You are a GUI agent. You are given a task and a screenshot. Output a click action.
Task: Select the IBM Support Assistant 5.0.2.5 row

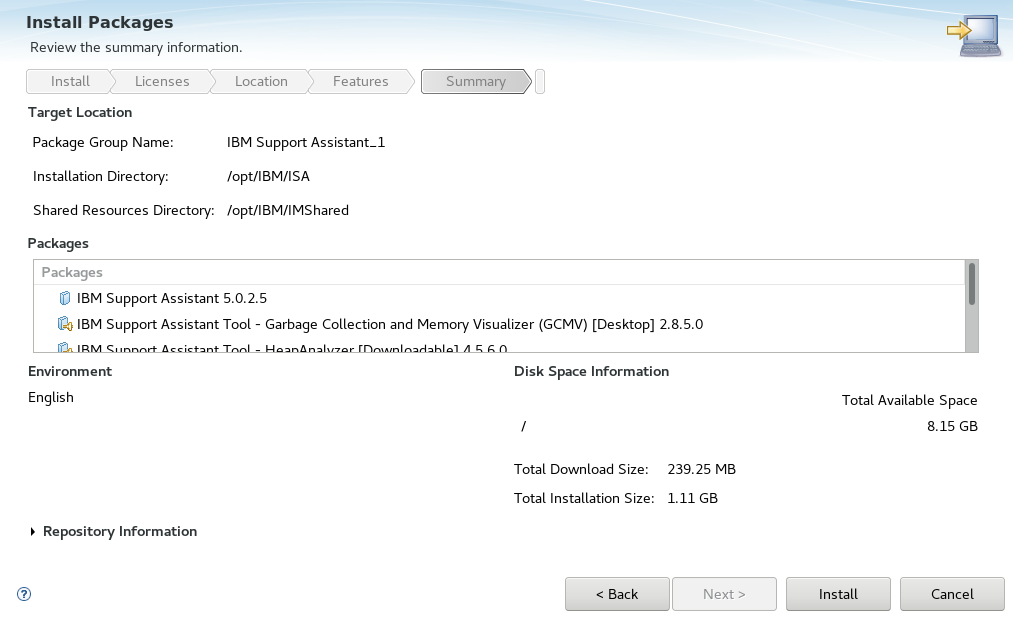click(499, 298)
